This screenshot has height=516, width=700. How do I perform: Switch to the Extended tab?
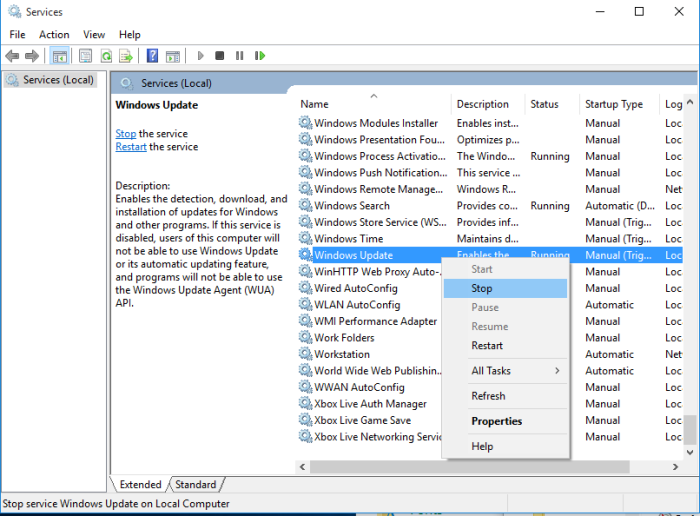(140, 484)
